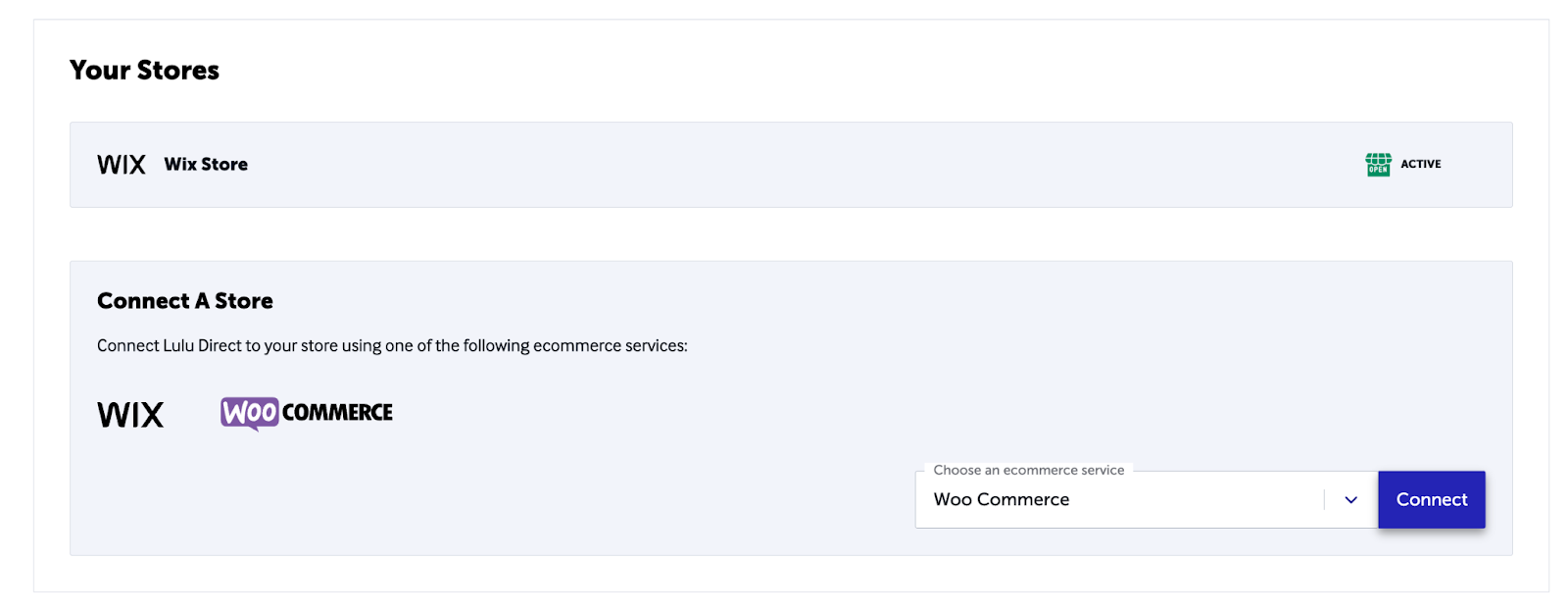Screen dimensions: 1568x612
Task: Select Woo Commerce in the service field
Action: 1002,499
